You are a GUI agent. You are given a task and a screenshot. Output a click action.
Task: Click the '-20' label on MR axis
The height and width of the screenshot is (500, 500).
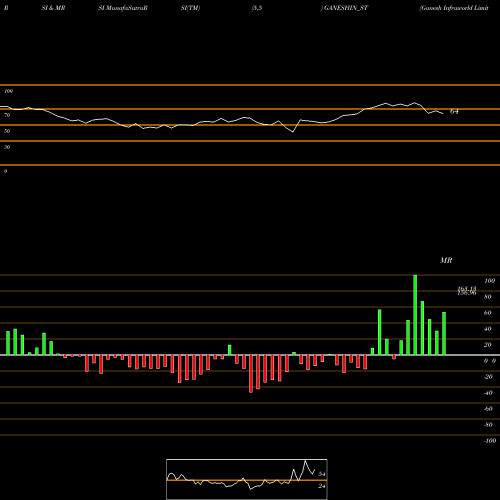[488, 377]
